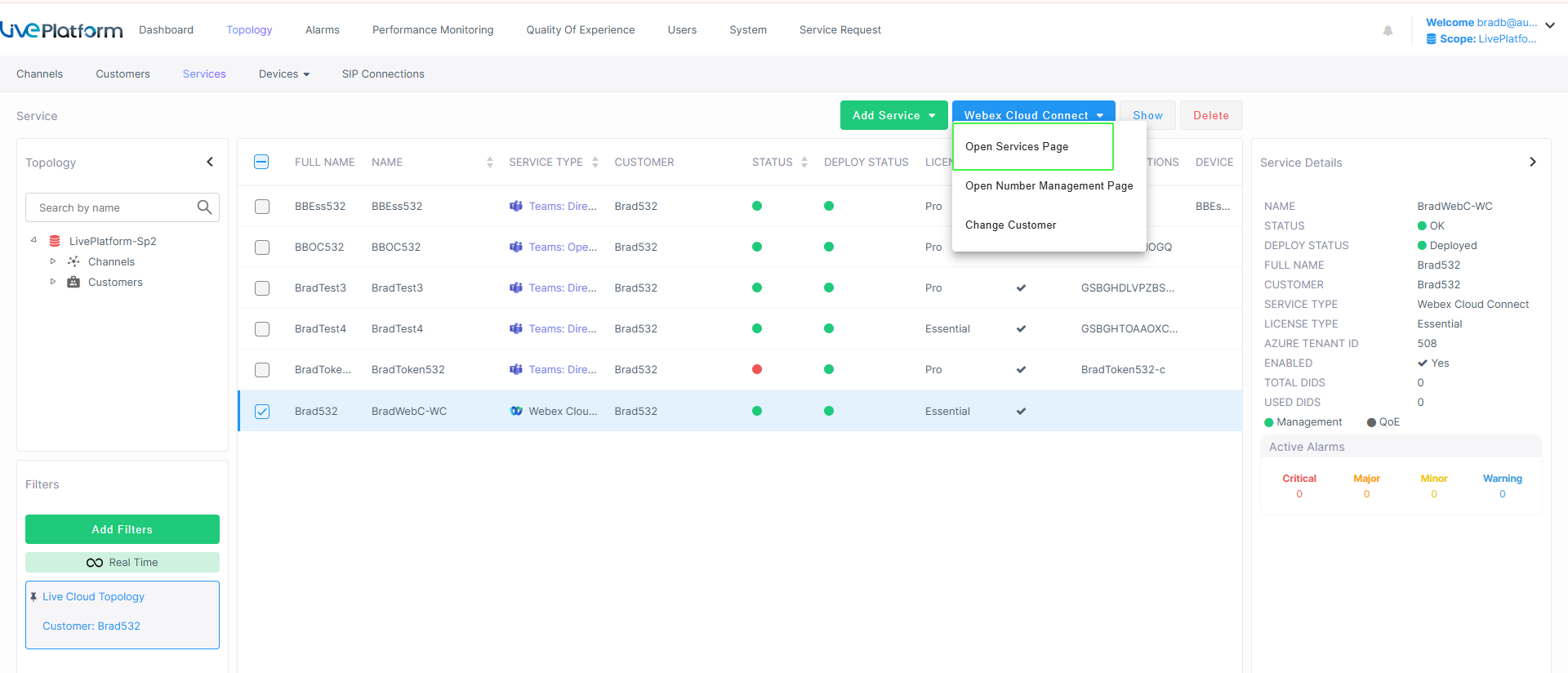The image size is (1568, 673).
Task: Click Teams icon in BradToken532 row
Action: [516, 369]
